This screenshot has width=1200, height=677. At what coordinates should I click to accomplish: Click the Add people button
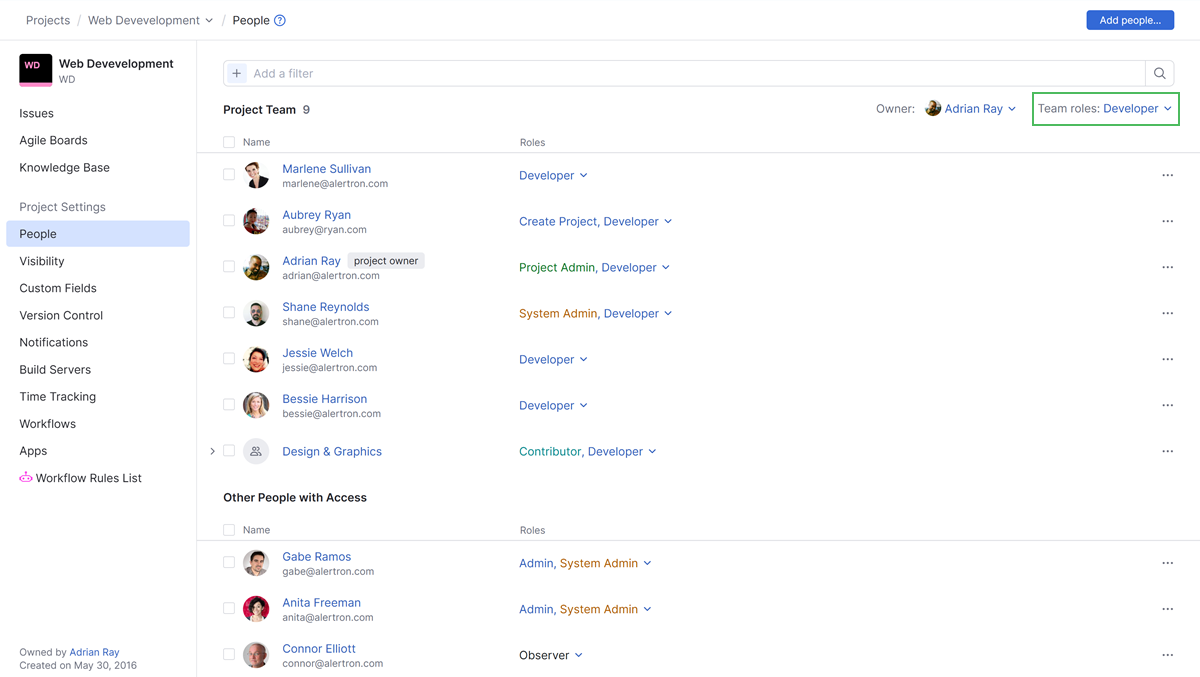[1130, 19]
